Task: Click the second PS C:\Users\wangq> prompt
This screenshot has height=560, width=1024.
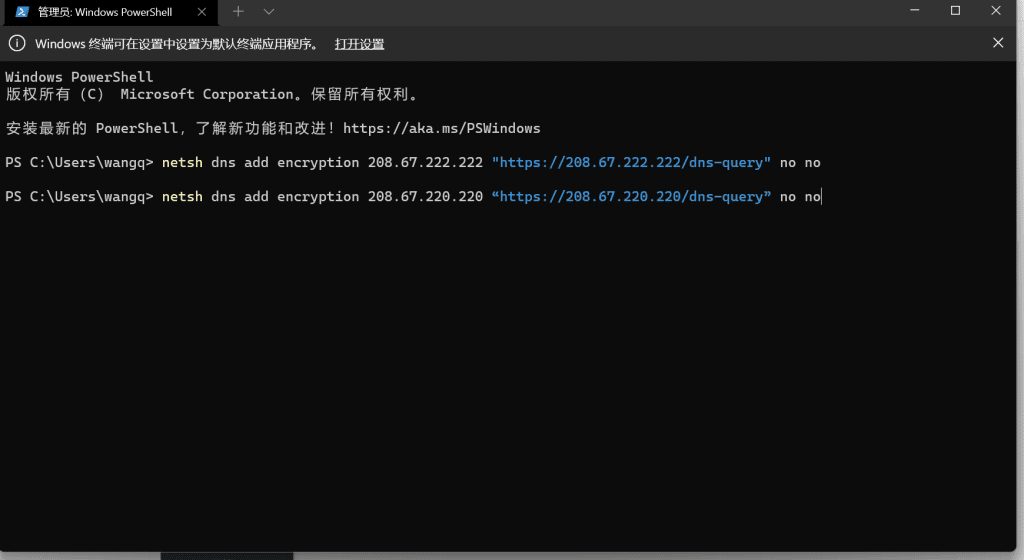Action: [x=79, y=196]
